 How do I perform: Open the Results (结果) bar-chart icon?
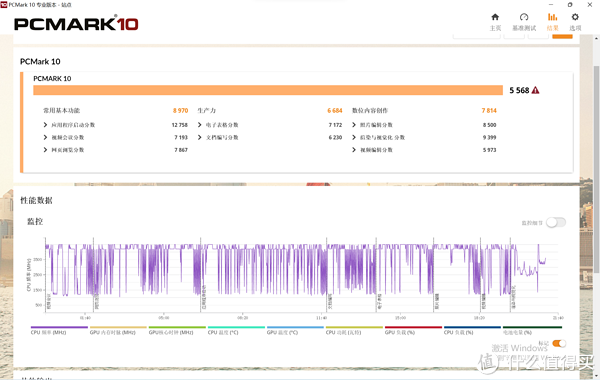click(552, 17)
